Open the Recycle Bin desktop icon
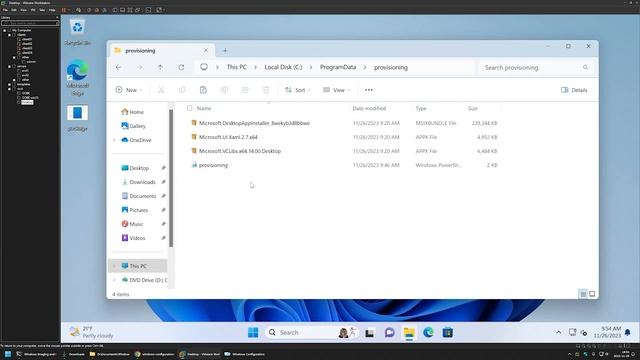 [78, 32]
